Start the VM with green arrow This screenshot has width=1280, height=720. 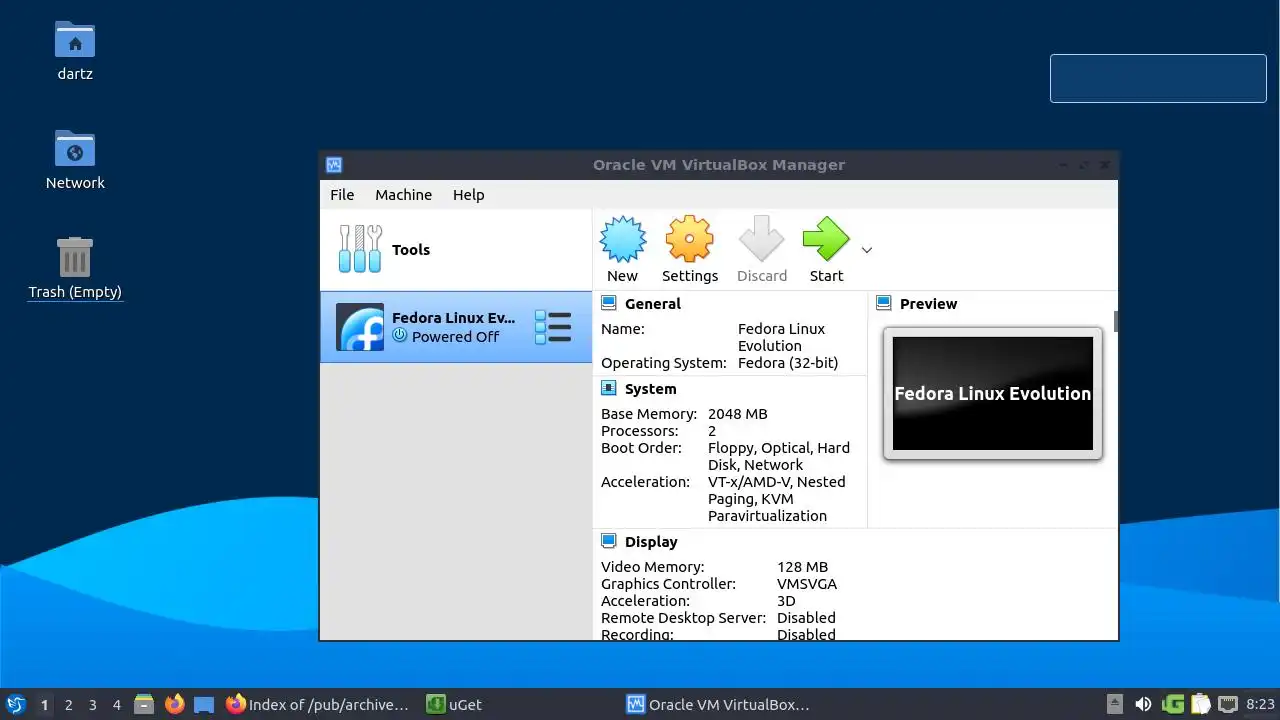(826, 240)
